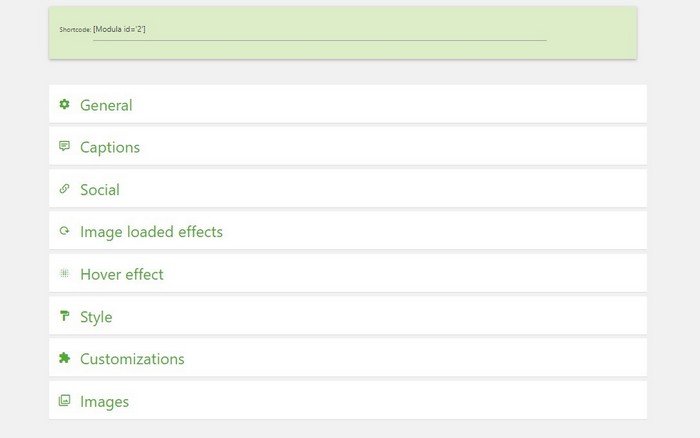Click the grid dots icon beside Hover effect
The image size is (700, 438).
[64, 273]
